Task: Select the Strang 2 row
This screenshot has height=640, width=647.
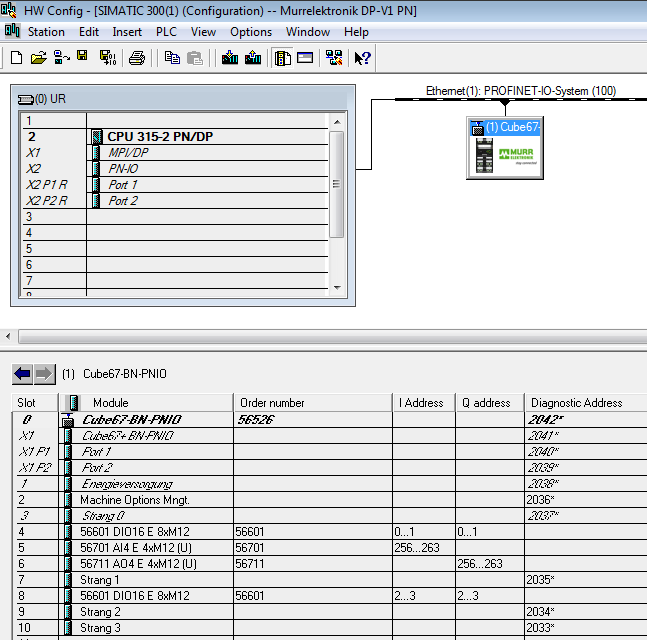Action: [x=330, y=612]
